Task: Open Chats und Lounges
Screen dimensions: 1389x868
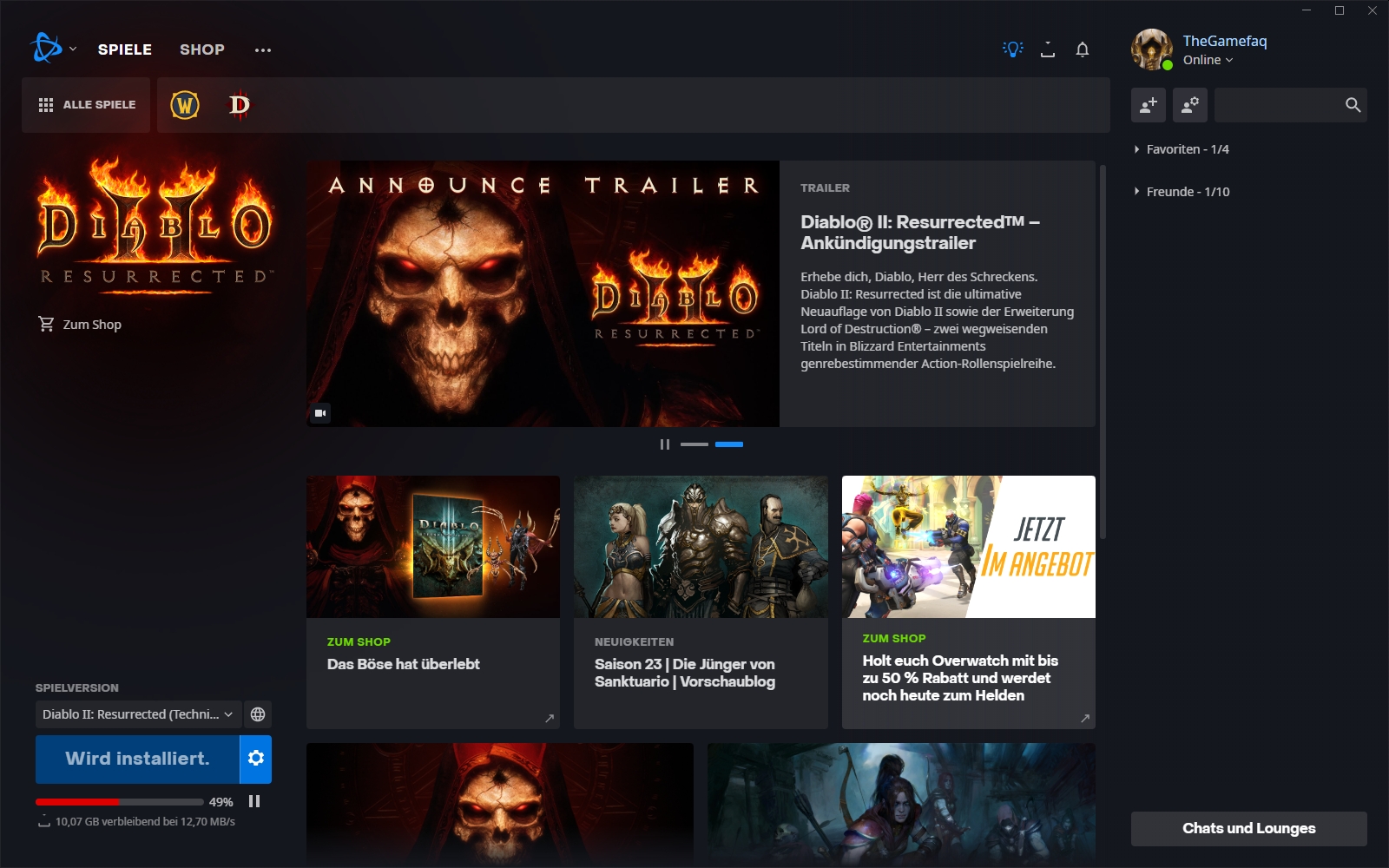Action: [x=1248, y=828]
